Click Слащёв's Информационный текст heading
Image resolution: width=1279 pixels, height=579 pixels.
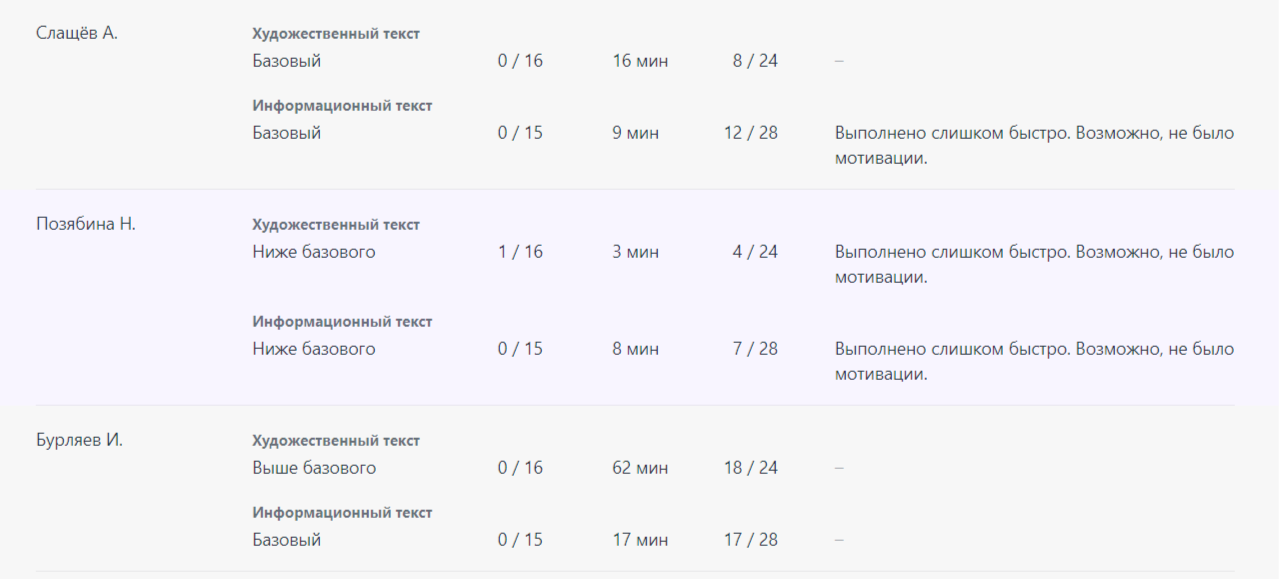point(342,106)
